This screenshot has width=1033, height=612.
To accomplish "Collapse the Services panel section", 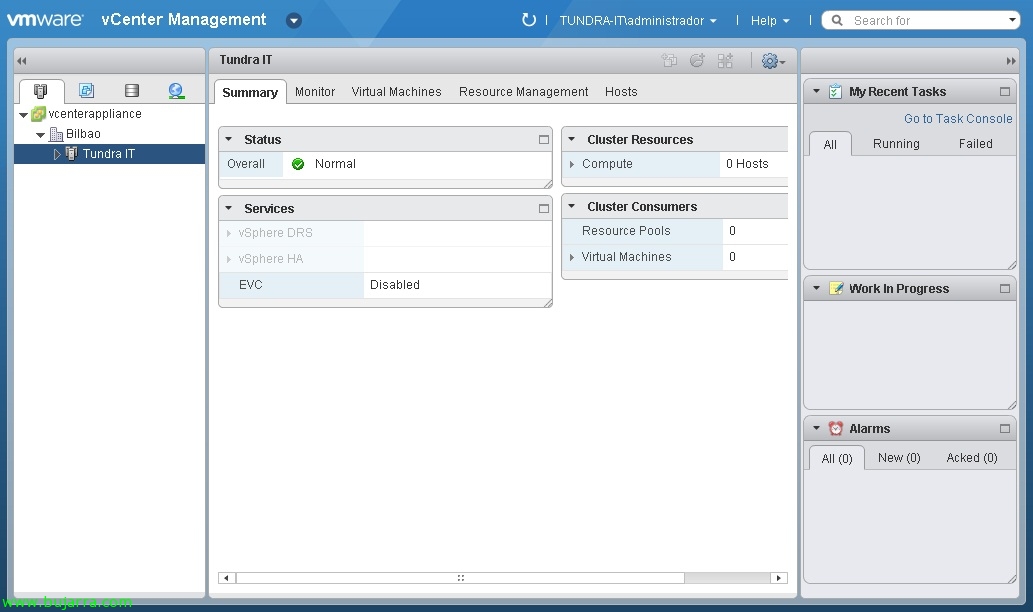I will (x=229, y=209).
